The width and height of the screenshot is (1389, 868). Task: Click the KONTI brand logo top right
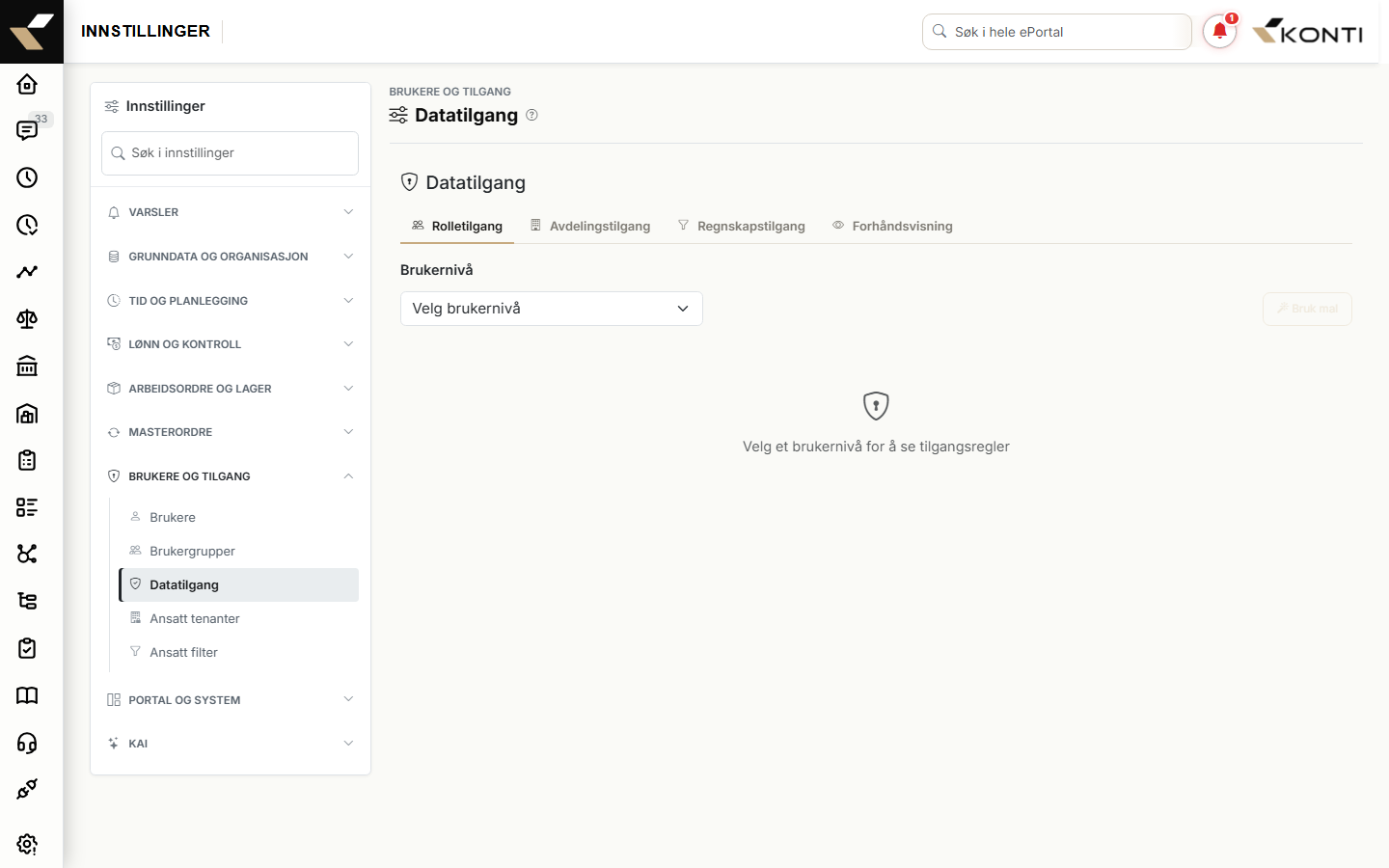[x=1307, y=32]
